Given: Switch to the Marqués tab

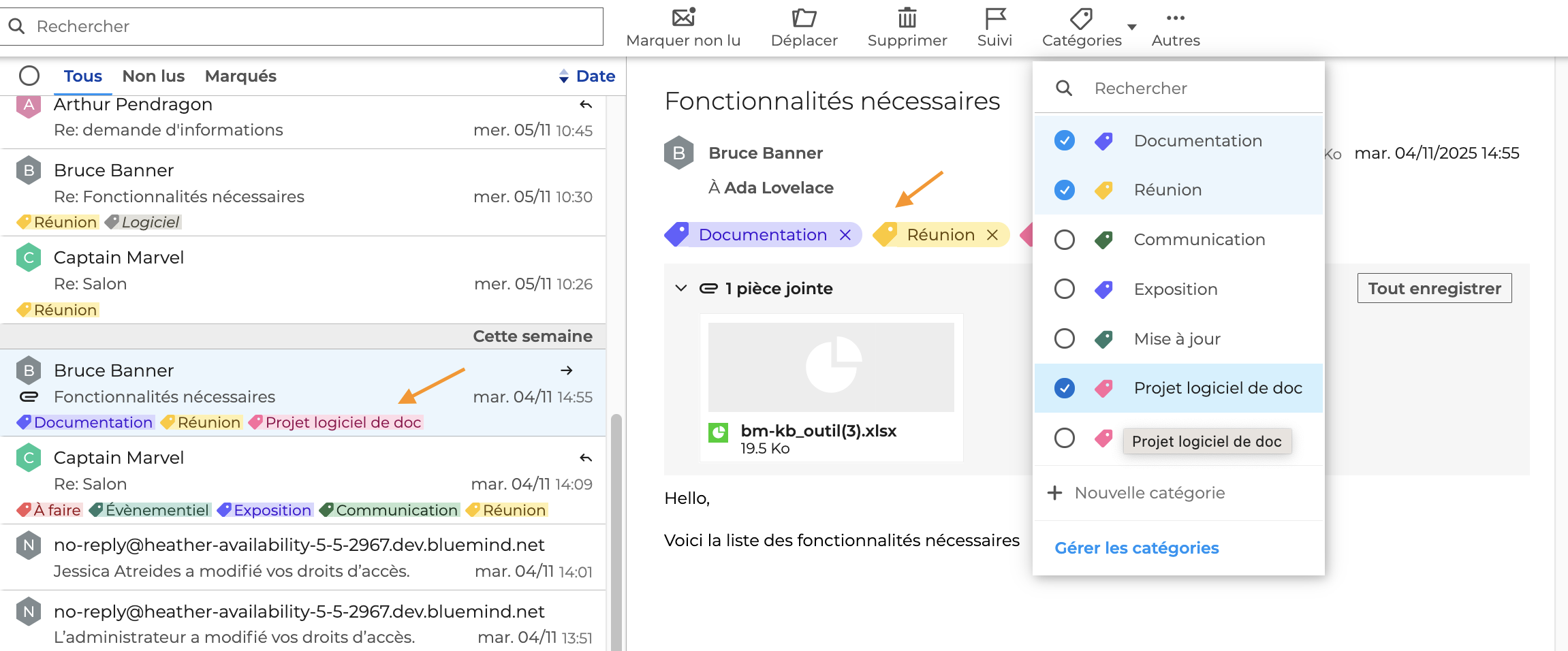Looking at the screenshot, I should [240, 76].
